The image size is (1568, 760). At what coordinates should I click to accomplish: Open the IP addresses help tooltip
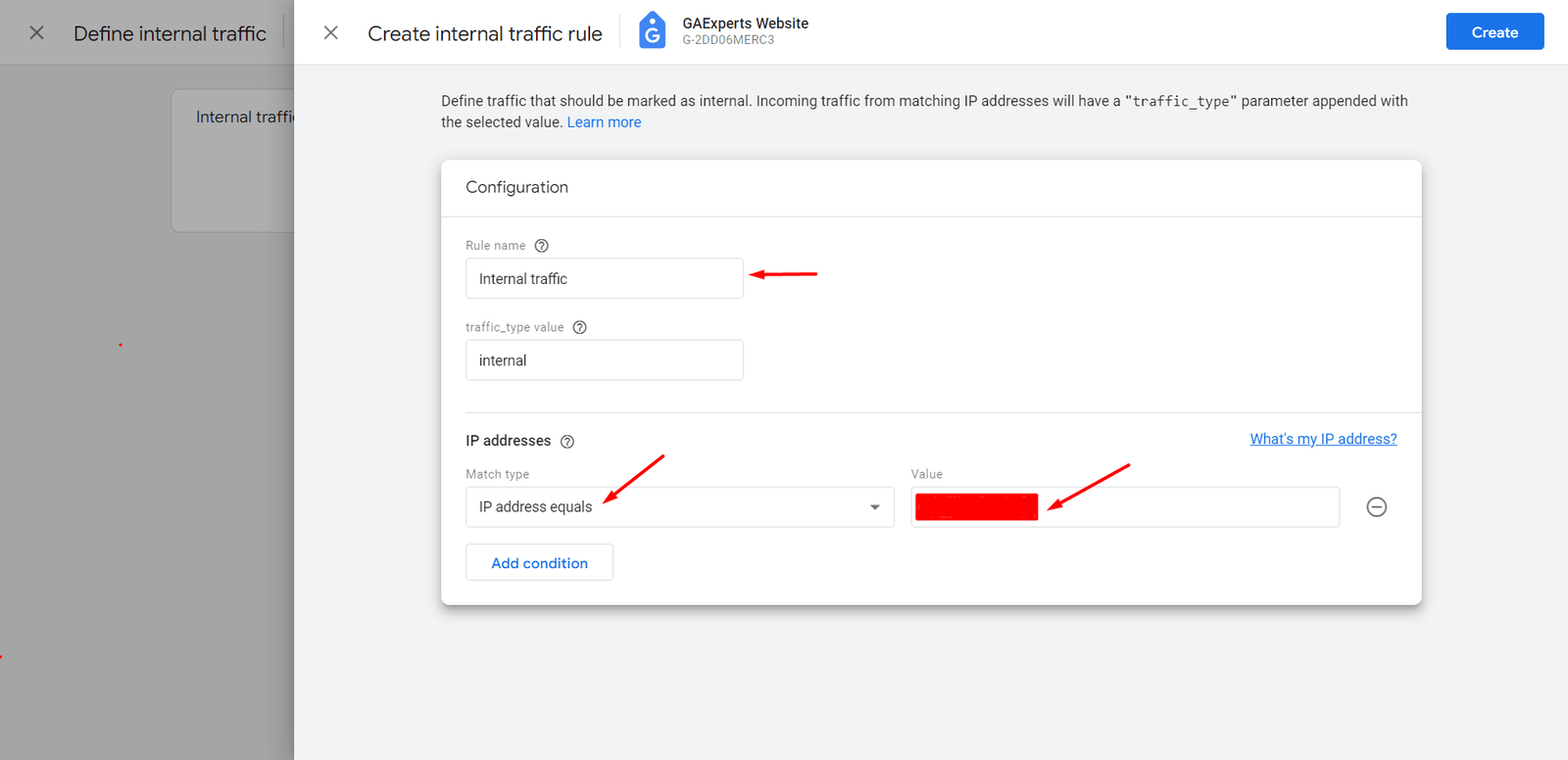(566, 442)
